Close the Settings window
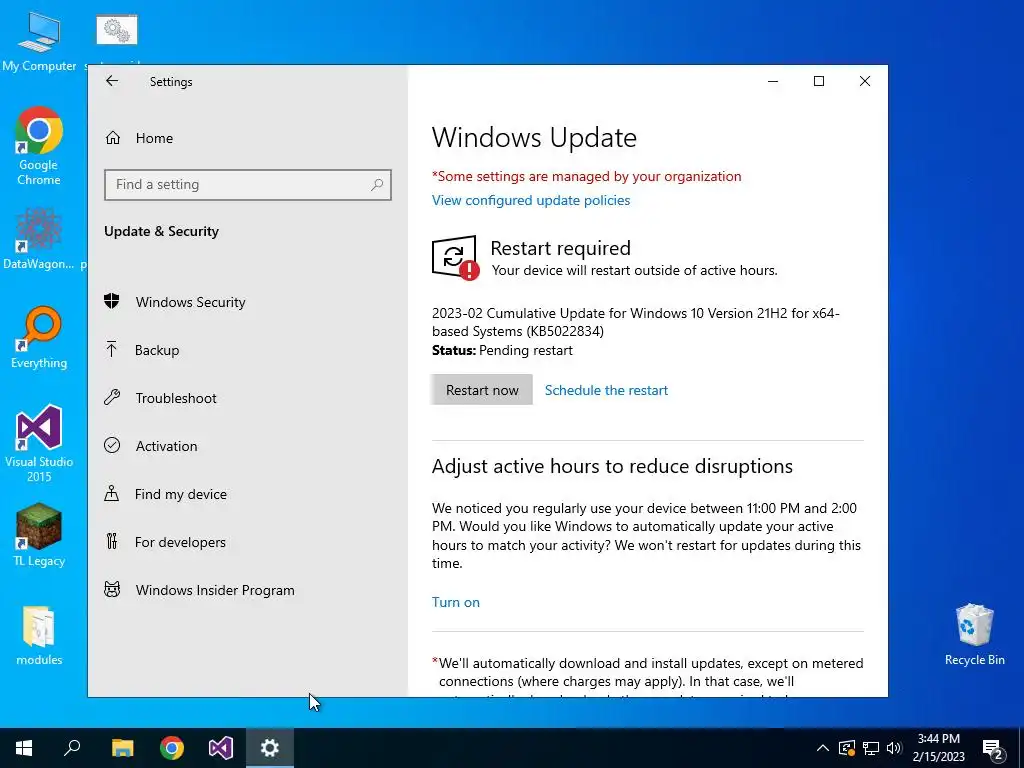Screen dimensions: 1024x768 click(x=865, y=81)
